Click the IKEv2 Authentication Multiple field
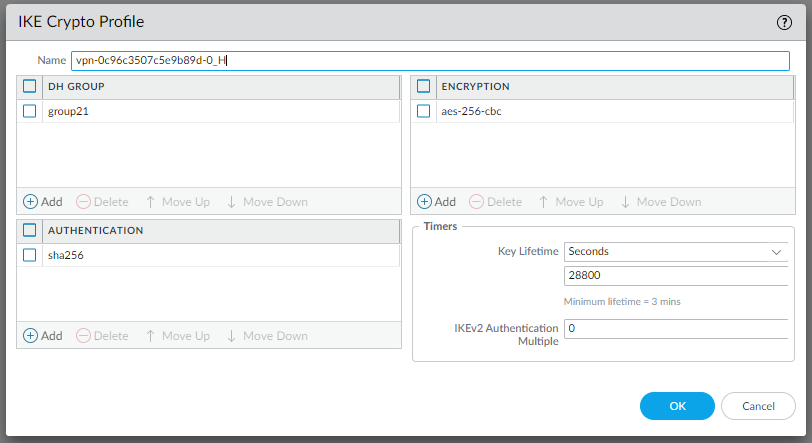 pos(676,328)
